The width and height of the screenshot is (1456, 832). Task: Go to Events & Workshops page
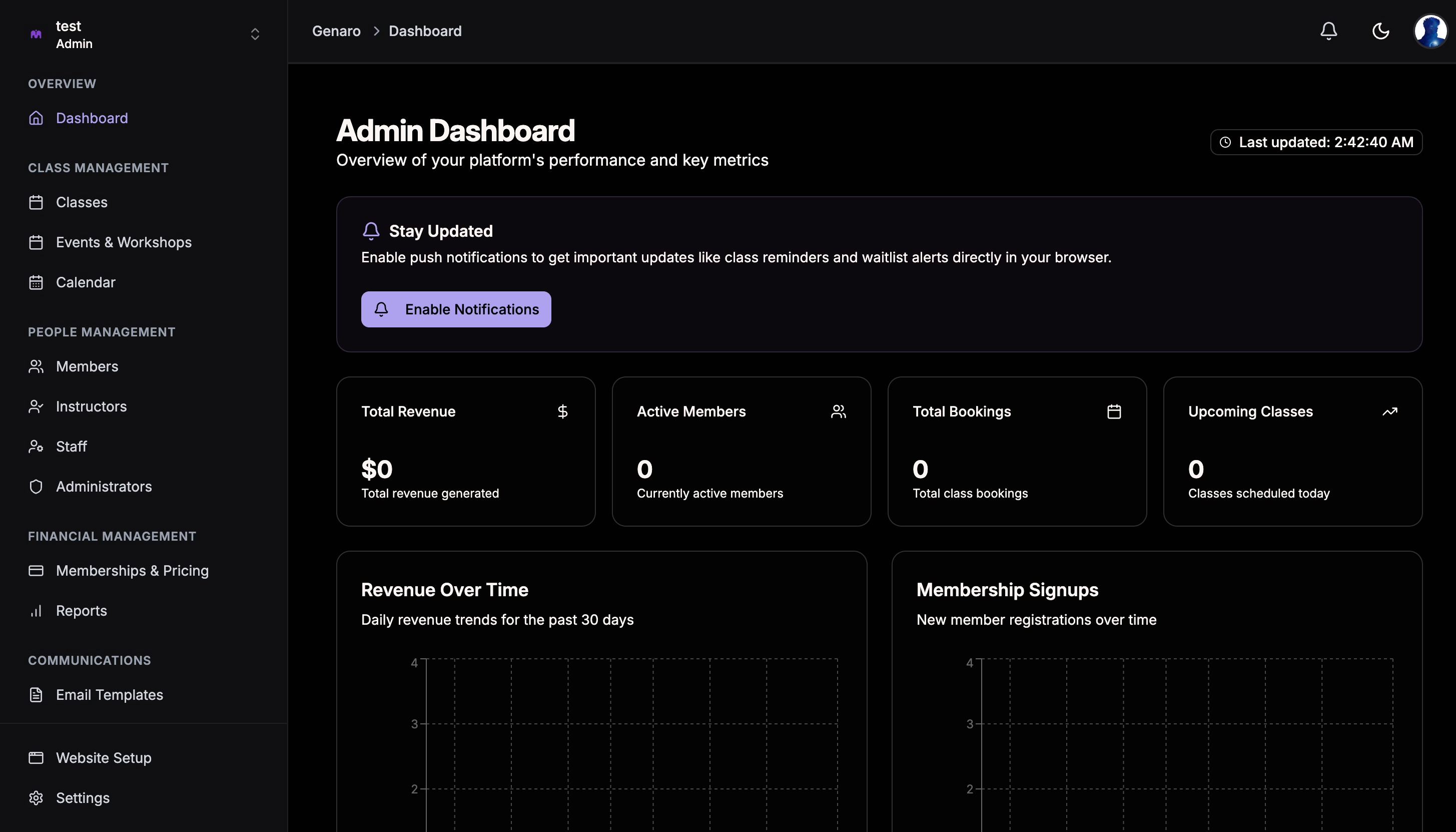tap(123, 242)
